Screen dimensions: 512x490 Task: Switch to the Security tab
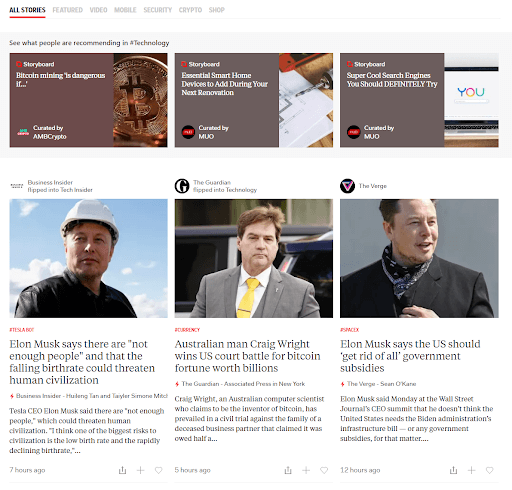pos(158,10)
